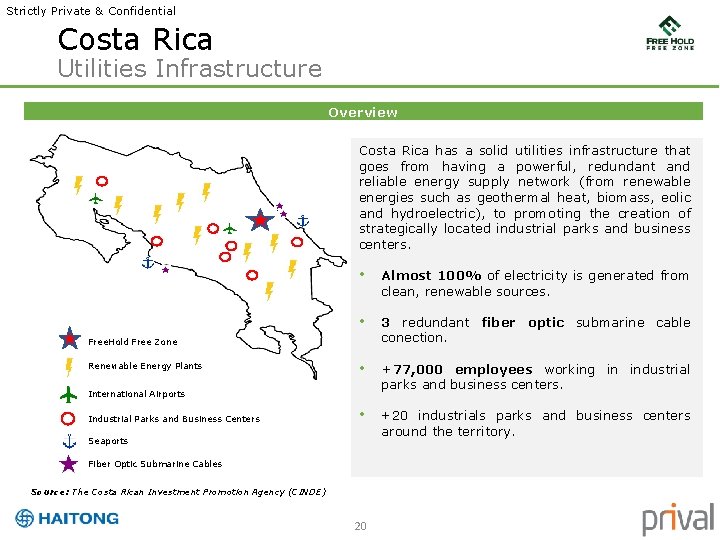Viewport: 720px width, 540px height.
Task: Click the 'Industrial Parks and Business Centers' label
Action: click(174, 419)
